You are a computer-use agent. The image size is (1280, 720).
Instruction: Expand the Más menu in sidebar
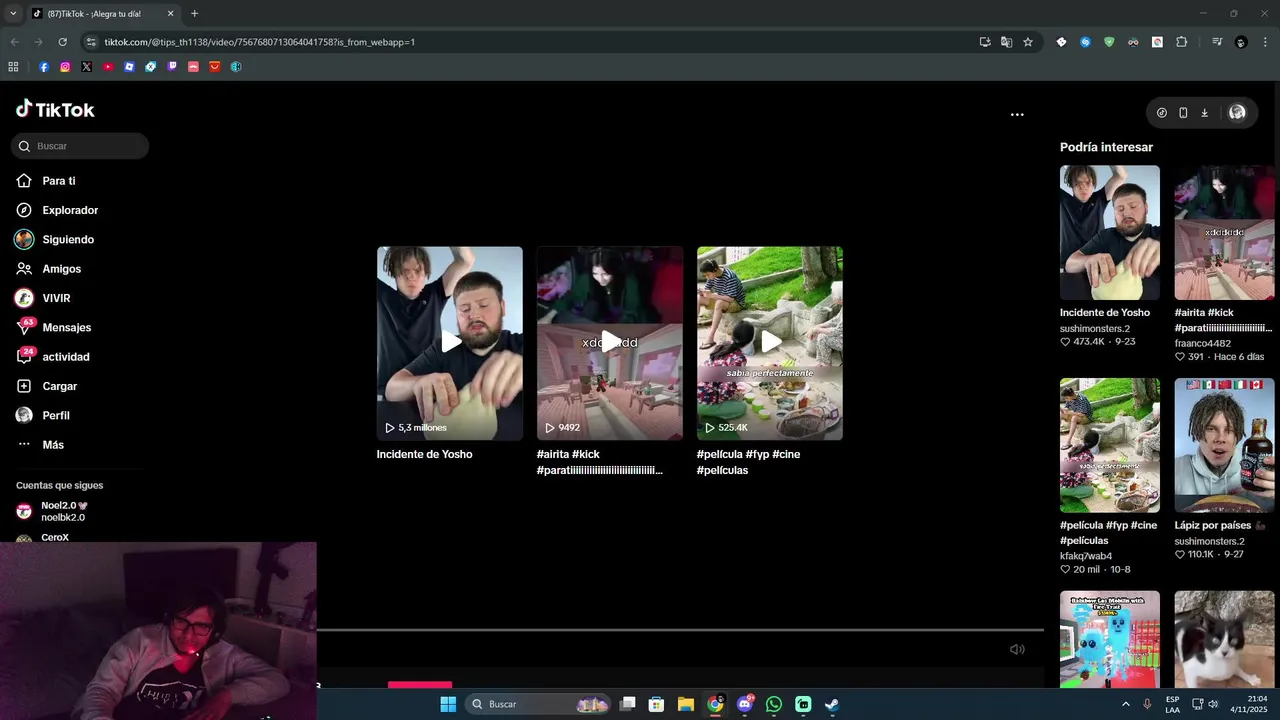click(x=40, y=445)
